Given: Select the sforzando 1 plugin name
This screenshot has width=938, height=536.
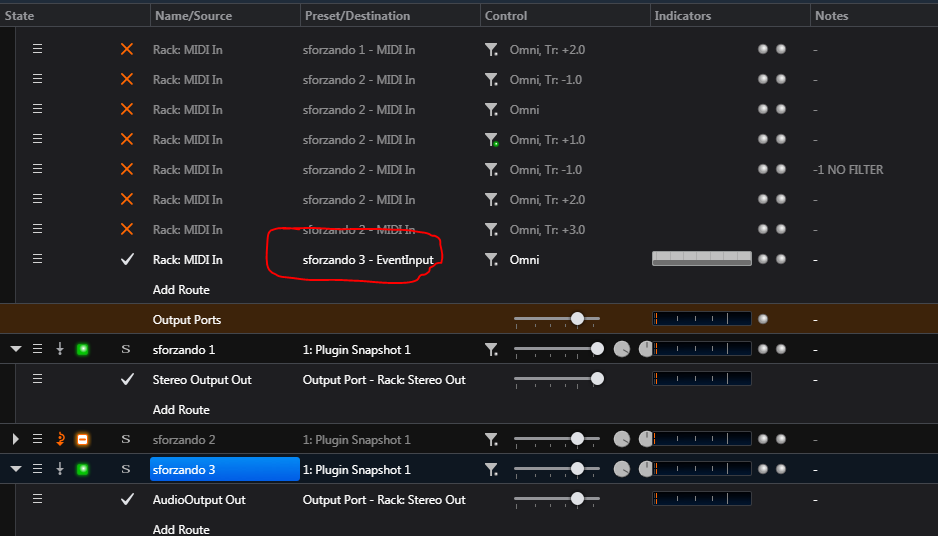Looking at the screenshot, I should [184, 350].
